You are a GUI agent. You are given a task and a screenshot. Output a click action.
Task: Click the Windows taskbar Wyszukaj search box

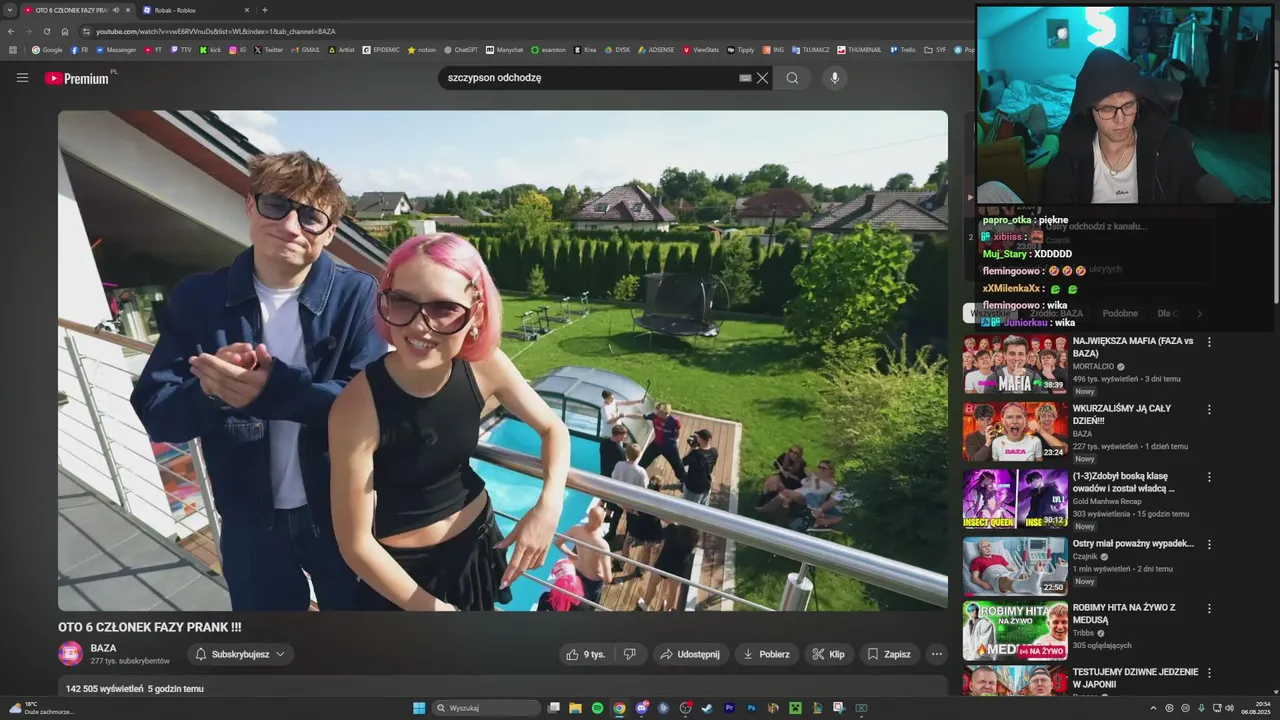pyautogui.click(x=487, y=708)
